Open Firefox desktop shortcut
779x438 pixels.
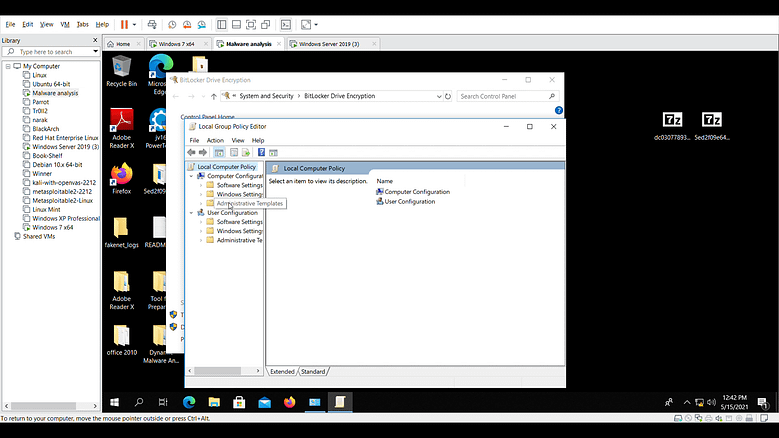pyautogui.click(x=121, y=178)
